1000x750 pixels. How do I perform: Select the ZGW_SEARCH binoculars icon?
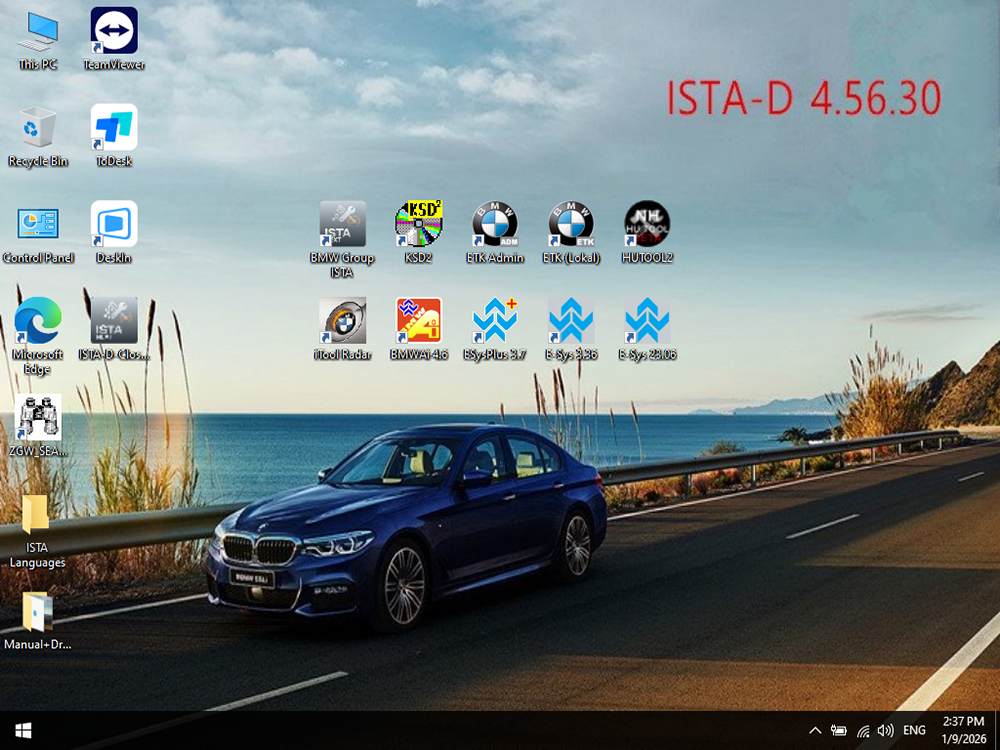[x=38, y=418]
